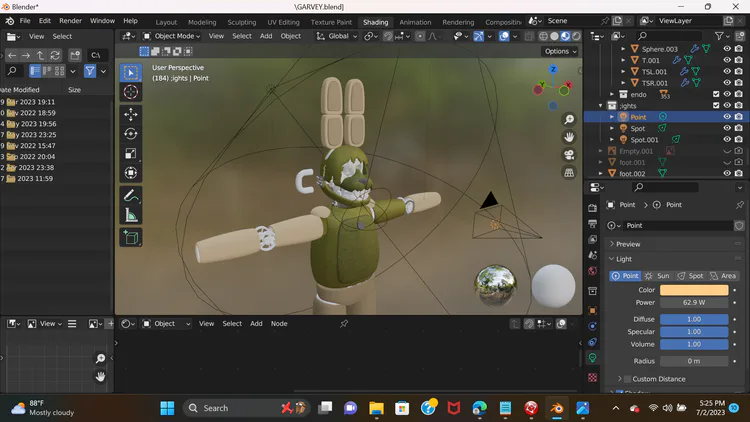This screenshot has width=750, height=422.
Task: Uncheck the :ights collection checkbox
Action: point(716,105)
